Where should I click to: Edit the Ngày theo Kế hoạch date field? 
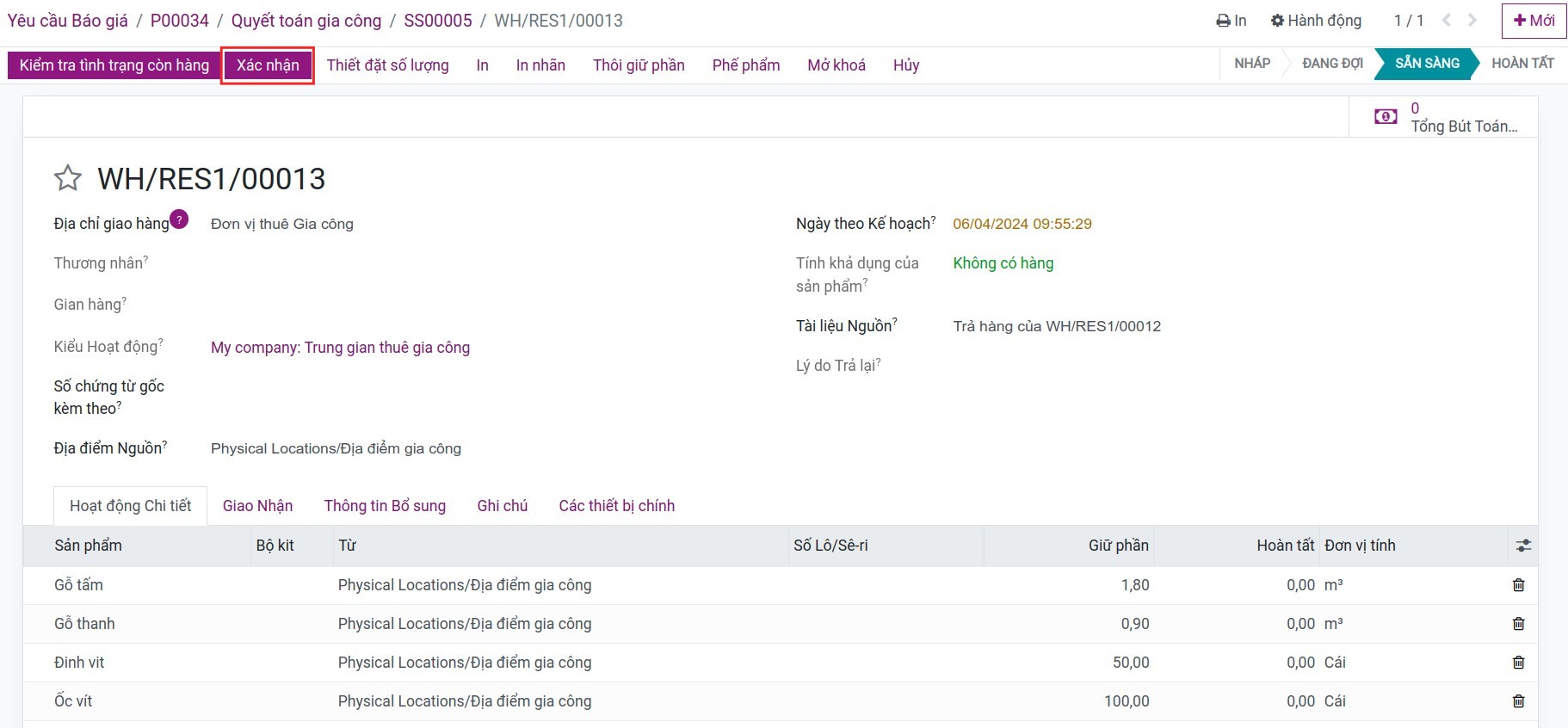tap(1022, 224)
